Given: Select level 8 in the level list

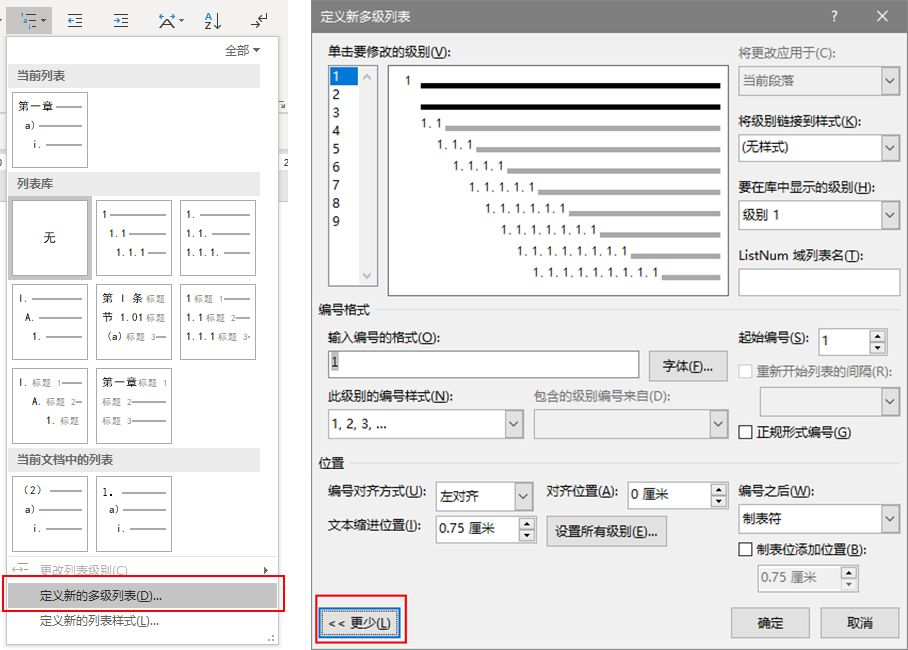Looking at the screenshot, I should click(x=344, y=203).
